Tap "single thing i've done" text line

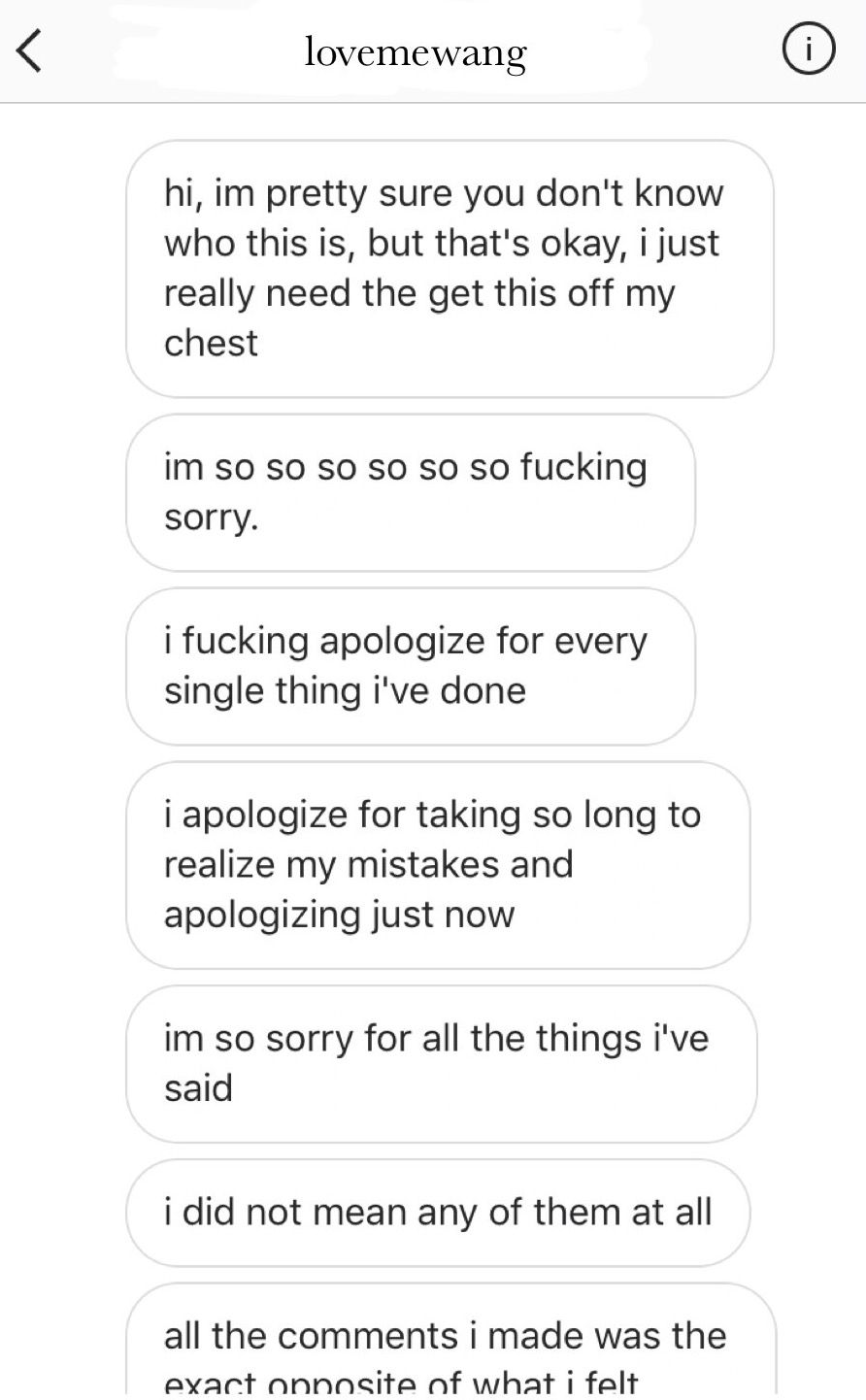coord(345,690)
